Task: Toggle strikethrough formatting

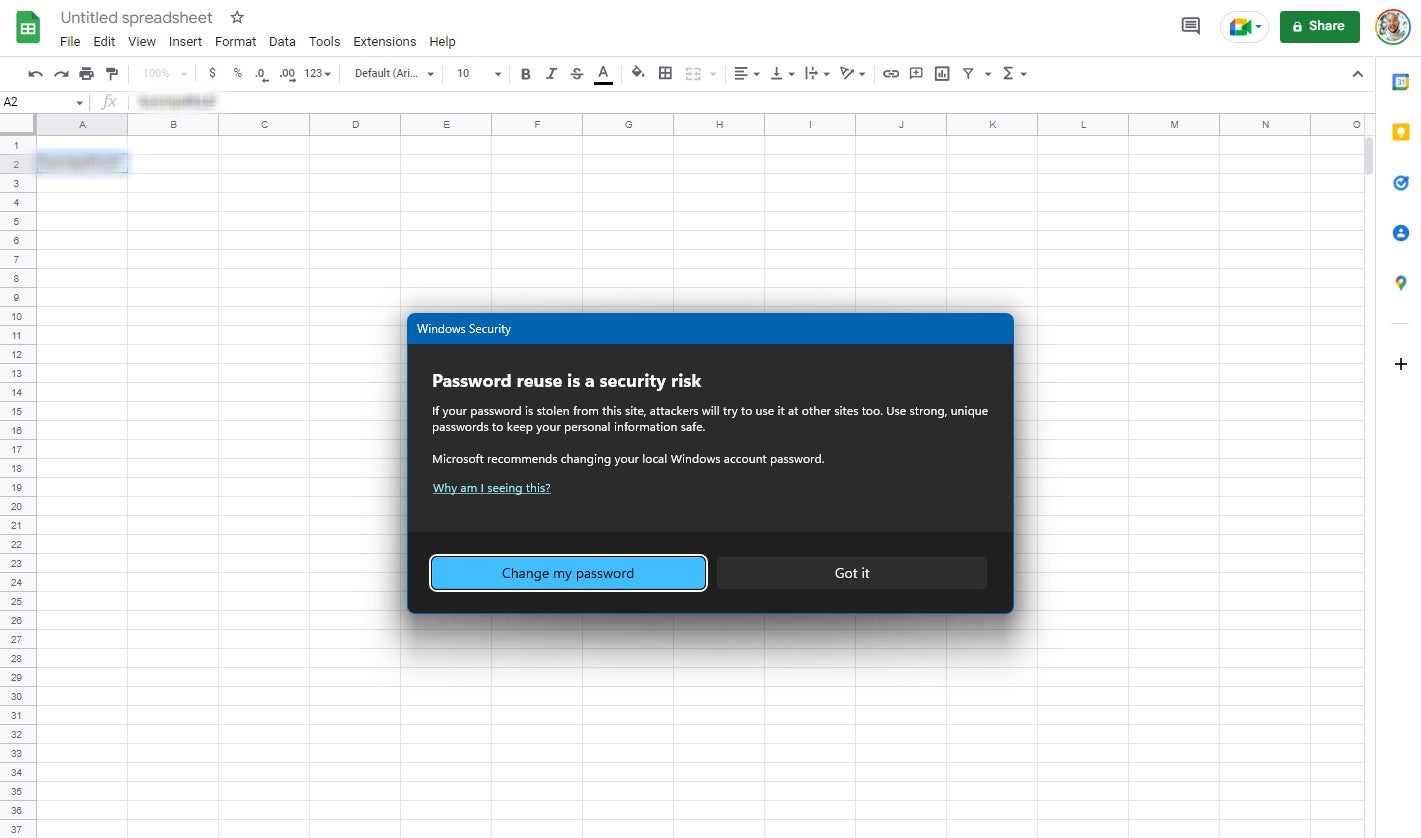Action: (577, 74)
